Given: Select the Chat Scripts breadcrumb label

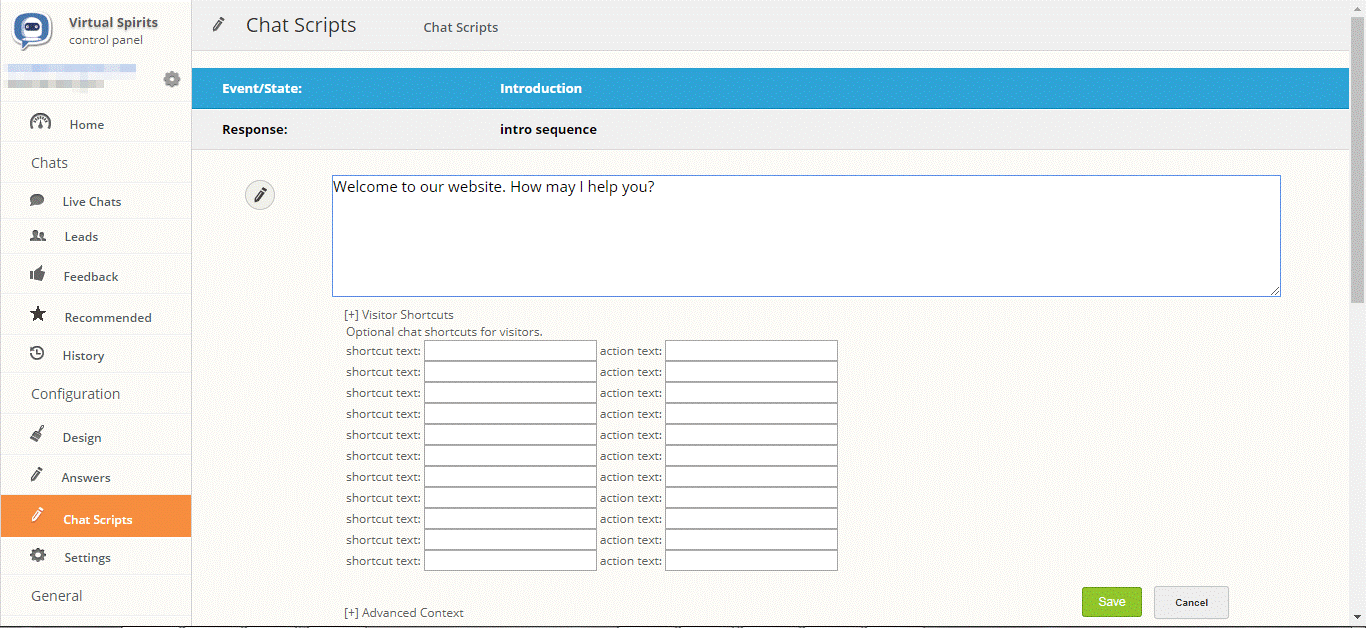Looking at the screenshot, I should click(x=460, y=27).
